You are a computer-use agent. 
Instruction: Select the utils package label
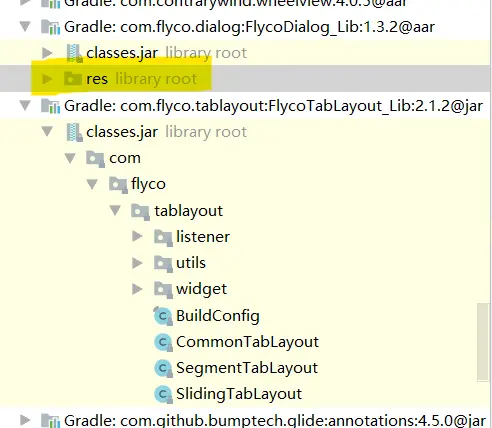click(x=191, y=263)
